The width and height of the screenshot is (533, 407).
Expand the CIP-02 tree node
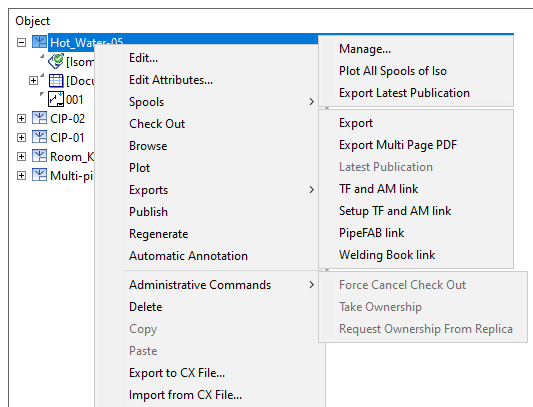[x=21, y=118]
